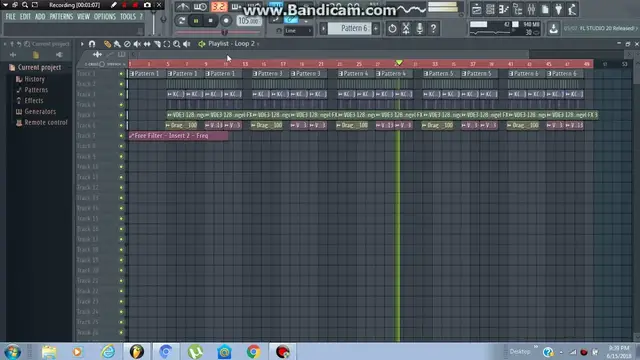This screenshot has width=640, height=360.
Task: Click the circular arrow icon beside the scissors
Action: click(x=392, y=28)
